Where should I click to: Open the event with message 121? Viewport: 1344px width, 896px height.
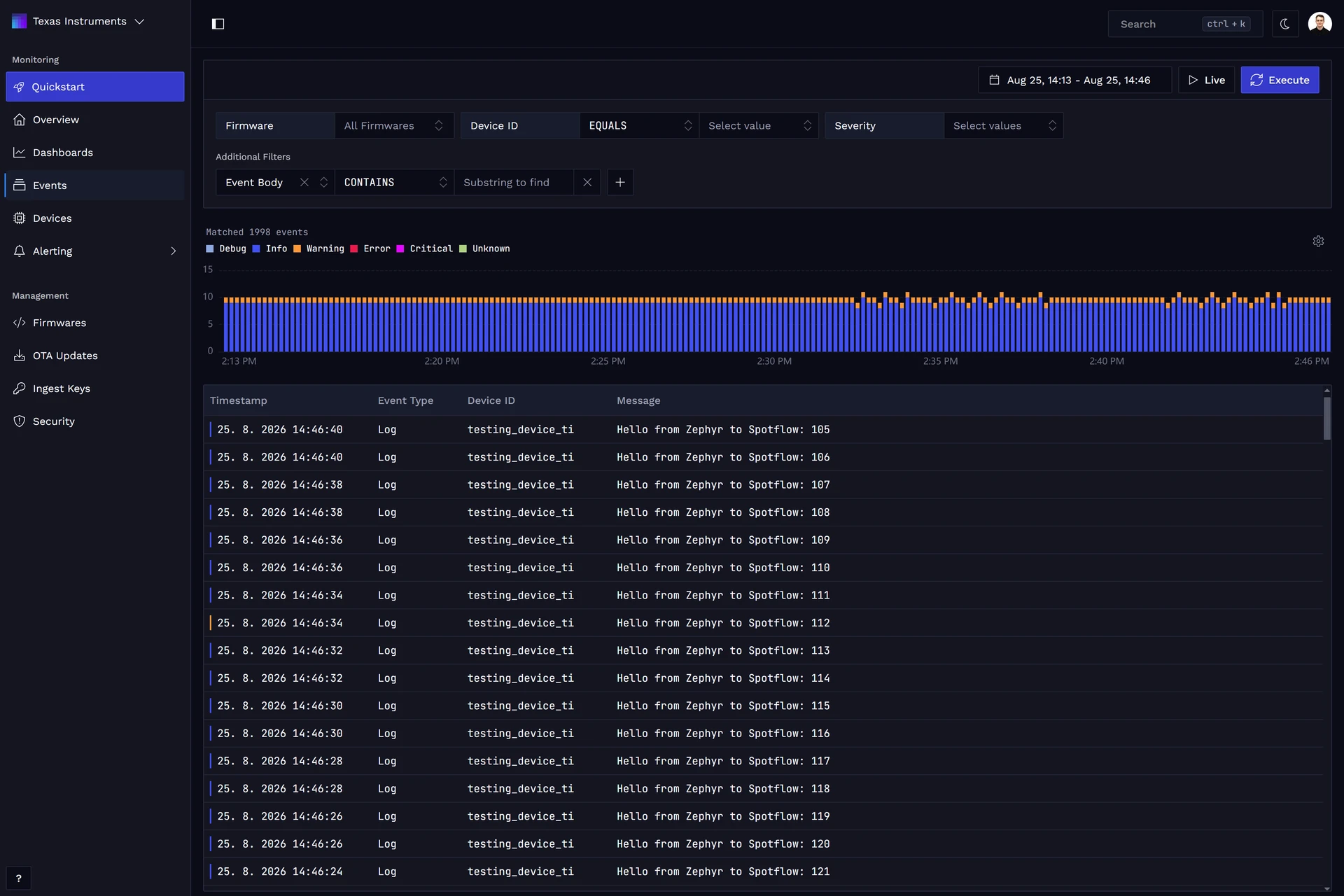click(763, 871)
